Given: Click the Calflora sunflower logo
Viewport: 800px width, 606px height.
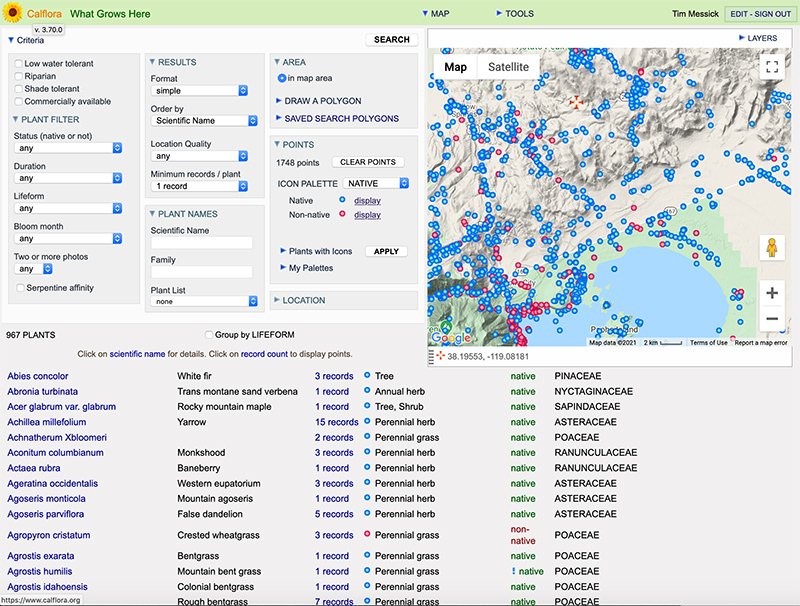Looking at the screenshot, I should coord(14,13).
